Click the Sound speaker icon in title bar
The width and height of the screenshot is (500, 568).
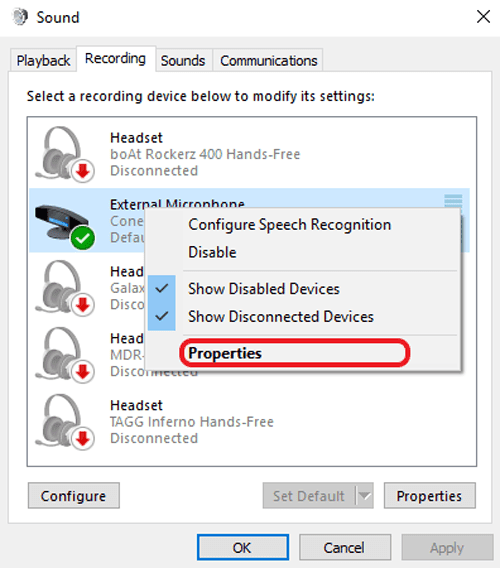pyautogui.click(x=20, y=17)
